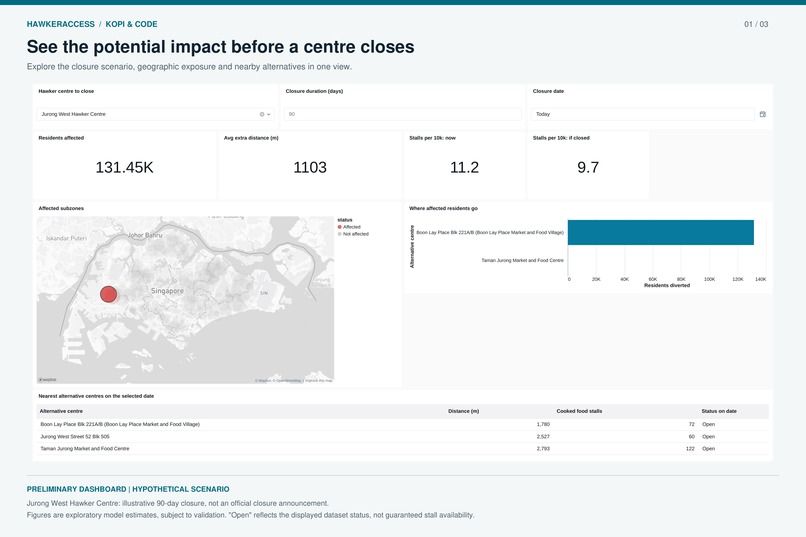Viewport: 806px width, 537px height.
Task: Click the Boon Lay Place bar in chart
Action: [x=661, y=232]
